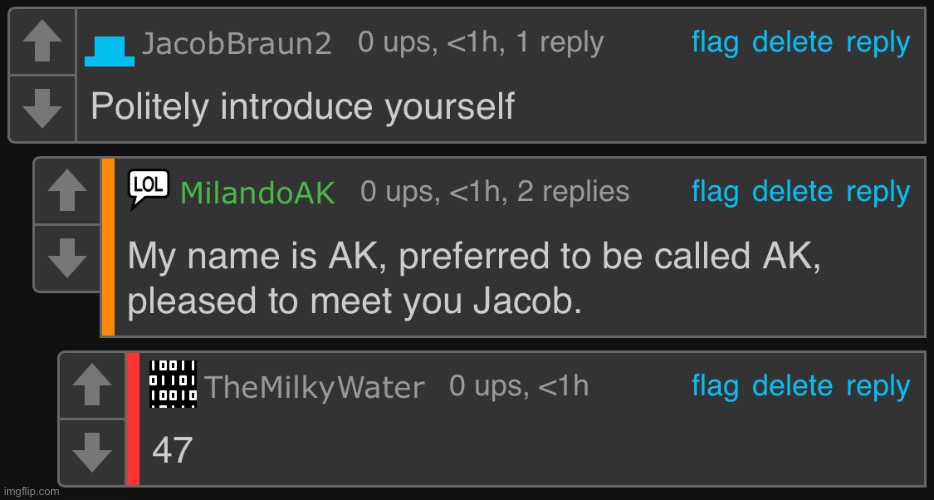Click MilandoAK's LOL speech bubble icon

[x=149, y=190]
